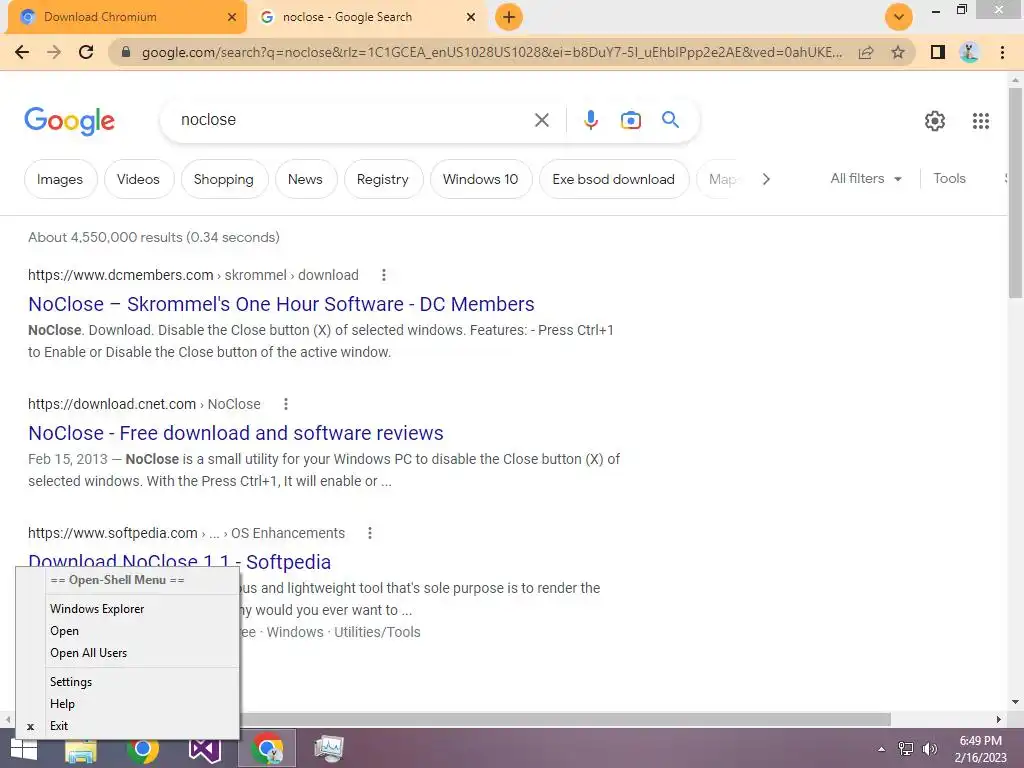Apply the Exe bsod download chip
The width and height of the screenshot is (1024, 768).
613,179
